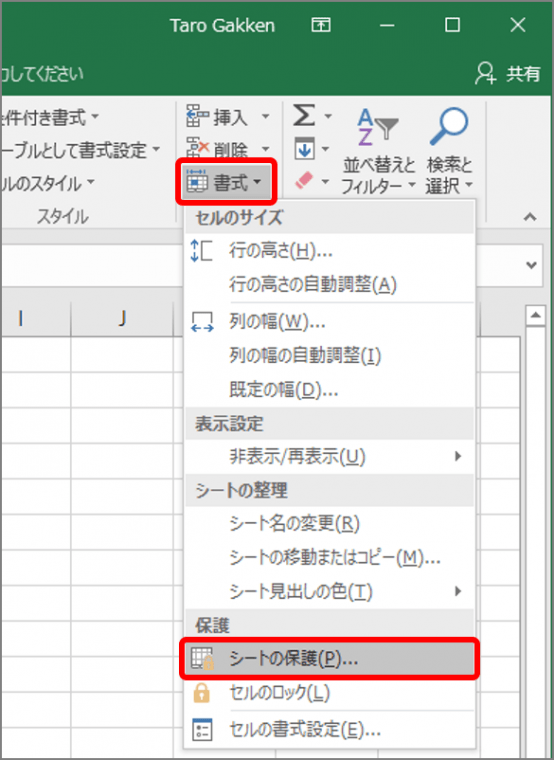Open 並べ替えとフィルター sort and filter icon
This screenshot has height=760, width=554.
[378, 126]
